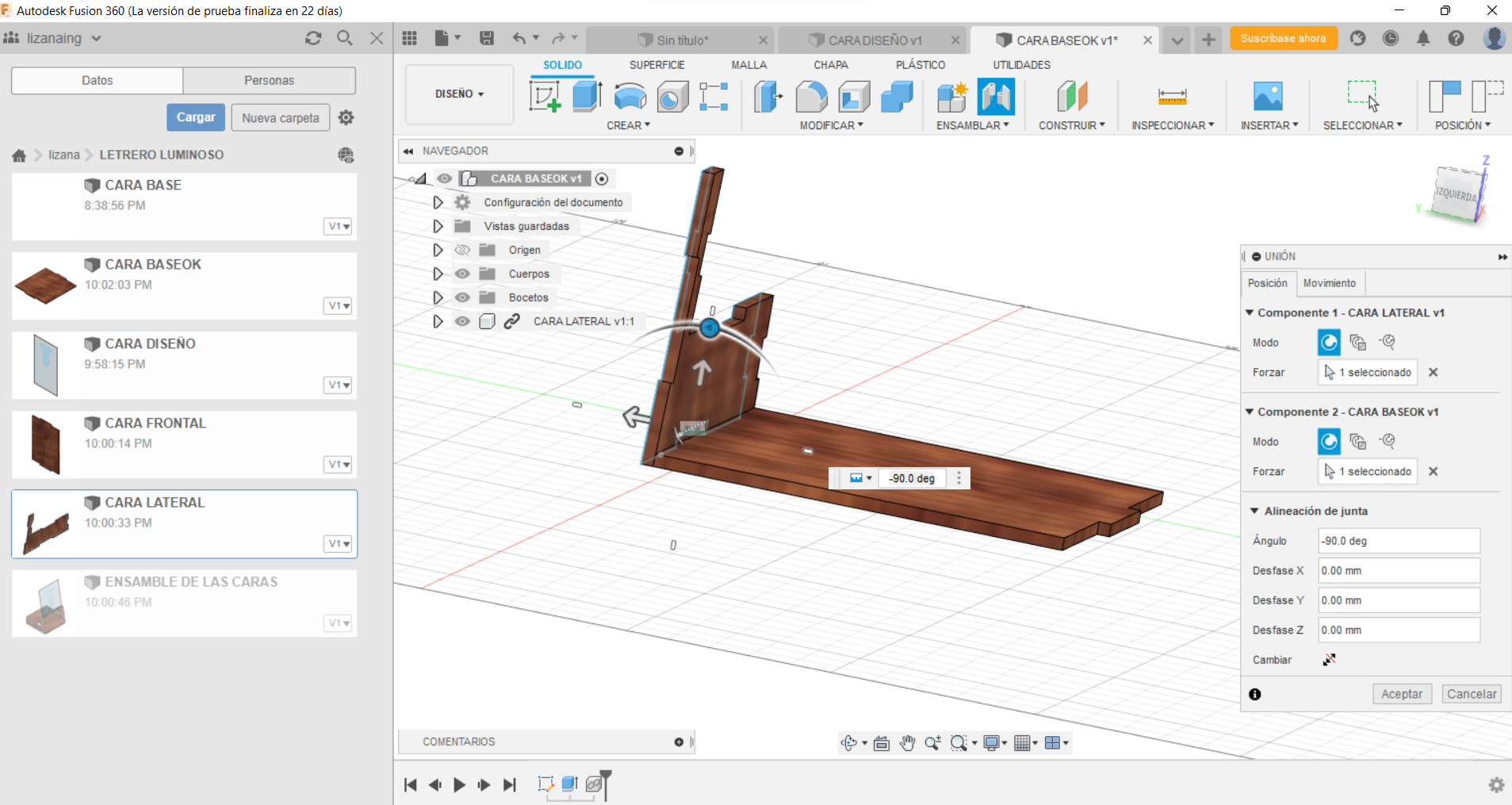Open the CARA FRONTAL thumbnail
Screen dimensions: 1512x805
(45, 444)
